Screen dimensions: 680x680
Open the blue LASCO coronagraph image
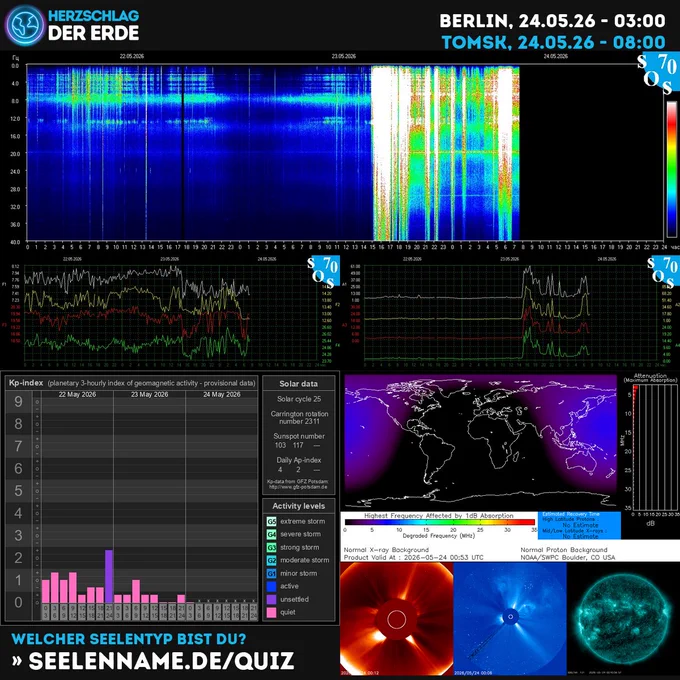[x=510, y=619]
